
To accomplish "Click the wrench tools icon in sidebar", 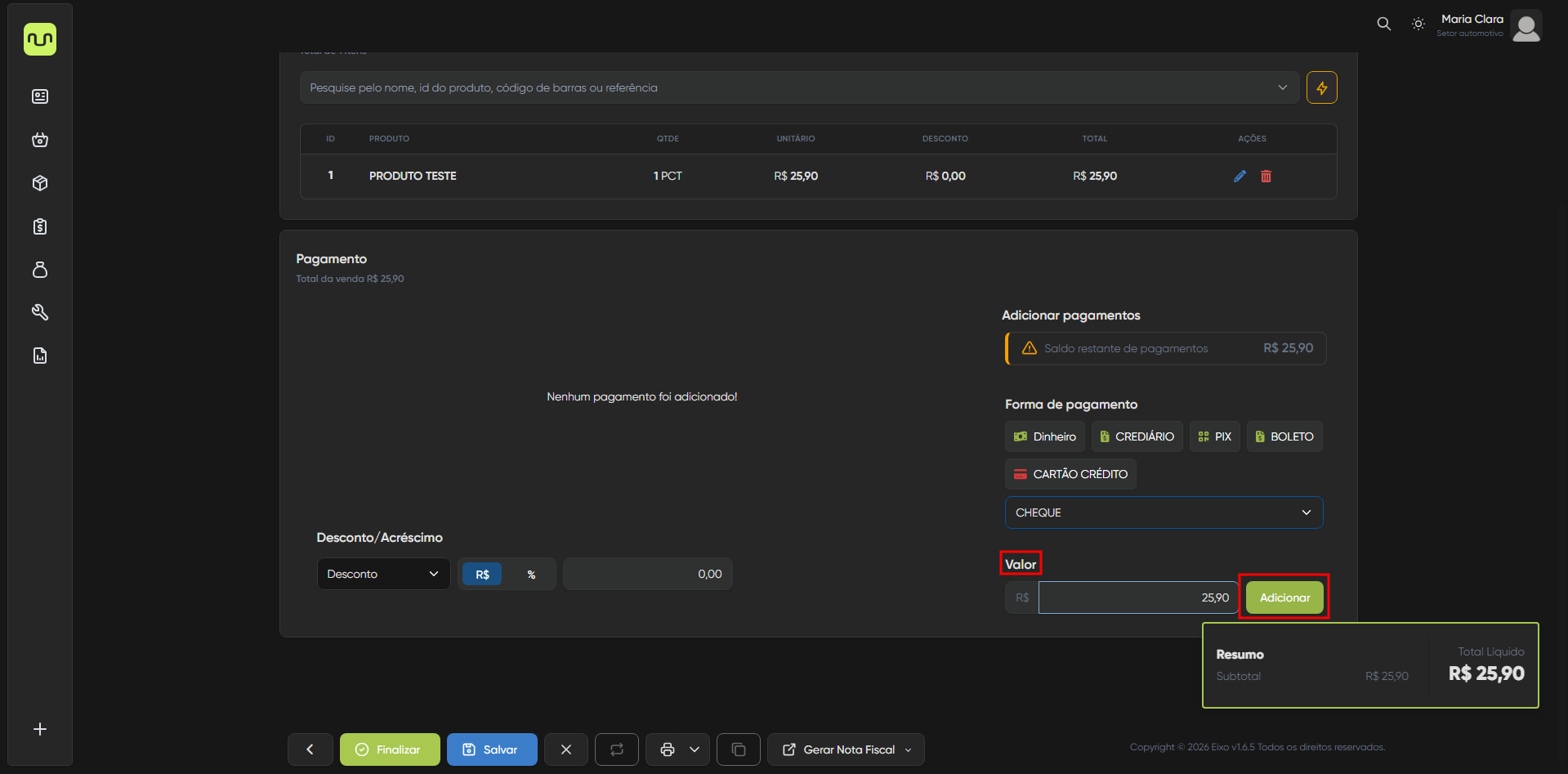I will pos(40,312).
